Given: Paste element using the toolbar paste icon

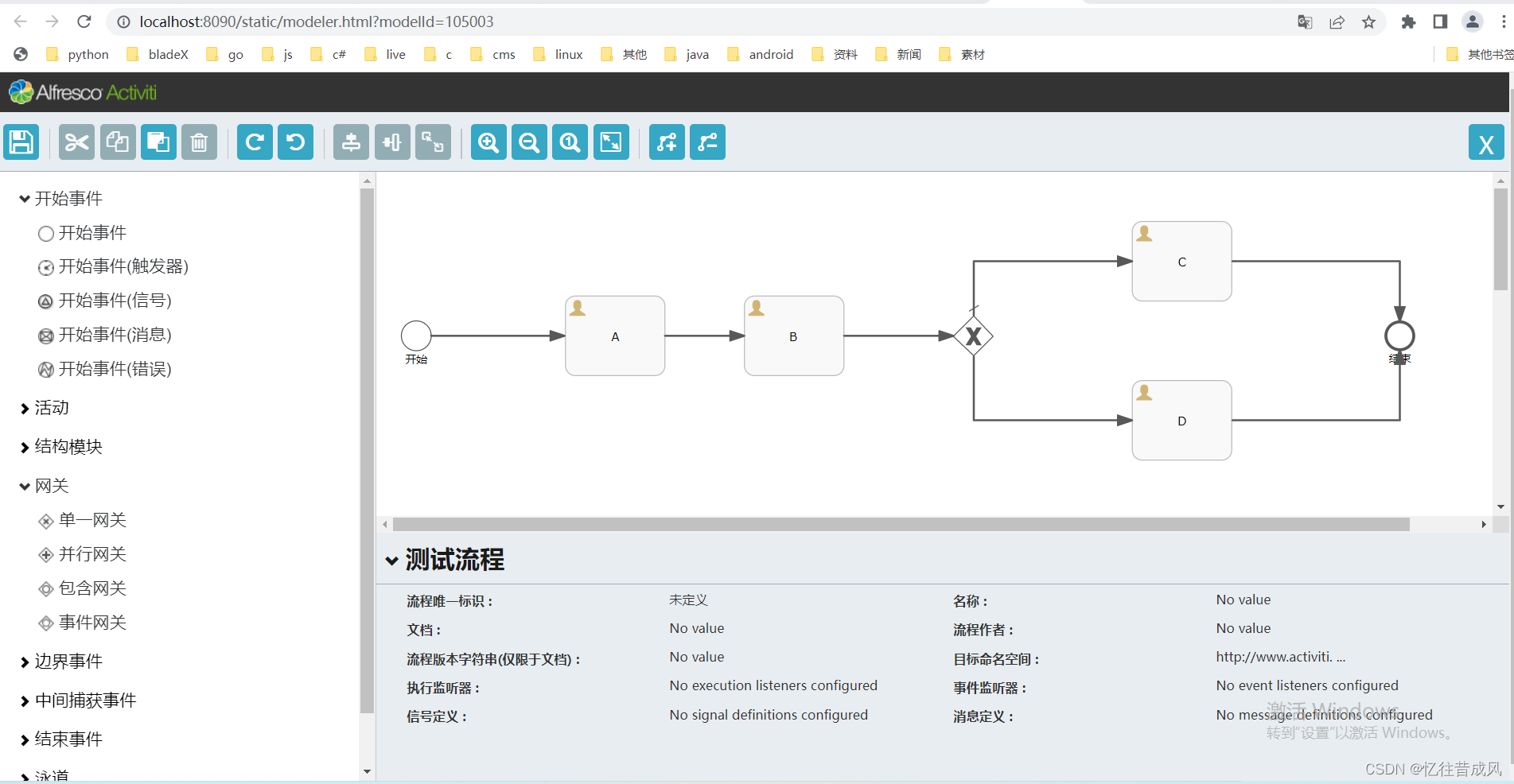Looking at the screenshot, I should point(158,142).
